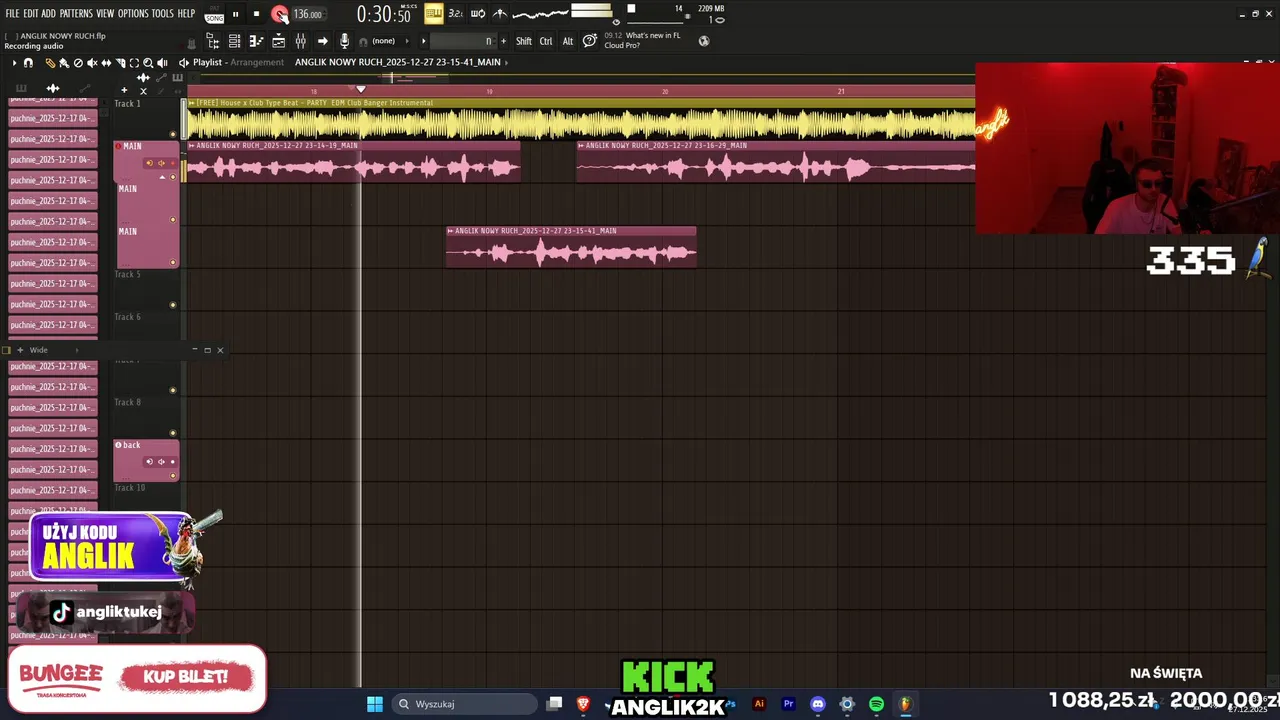Open the VIEW menu
Image resolution: width=1280 pixels, height=720 pixels.
105,14
